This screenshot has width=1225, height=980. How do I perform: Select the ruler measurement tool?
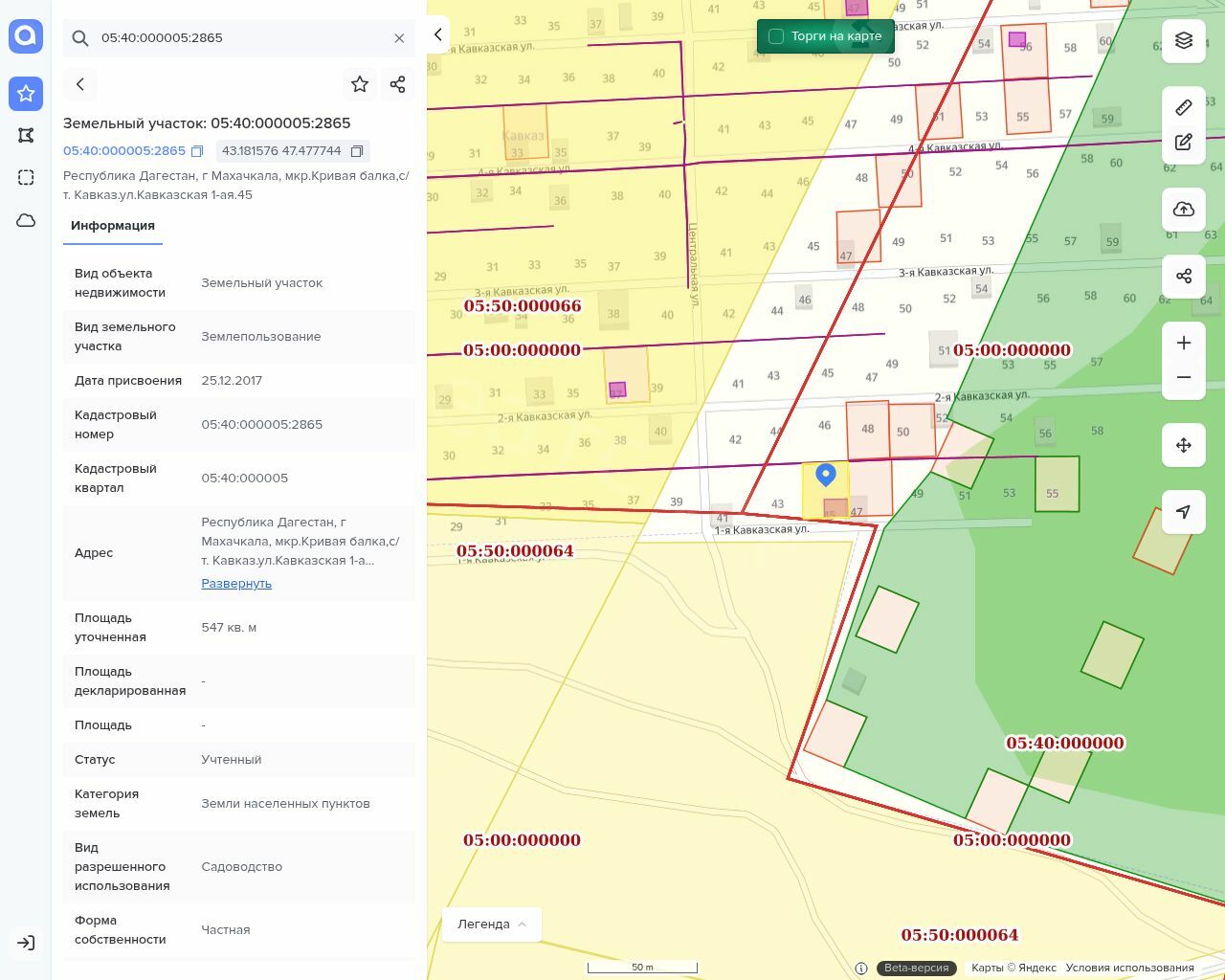tap(1184, 107)
